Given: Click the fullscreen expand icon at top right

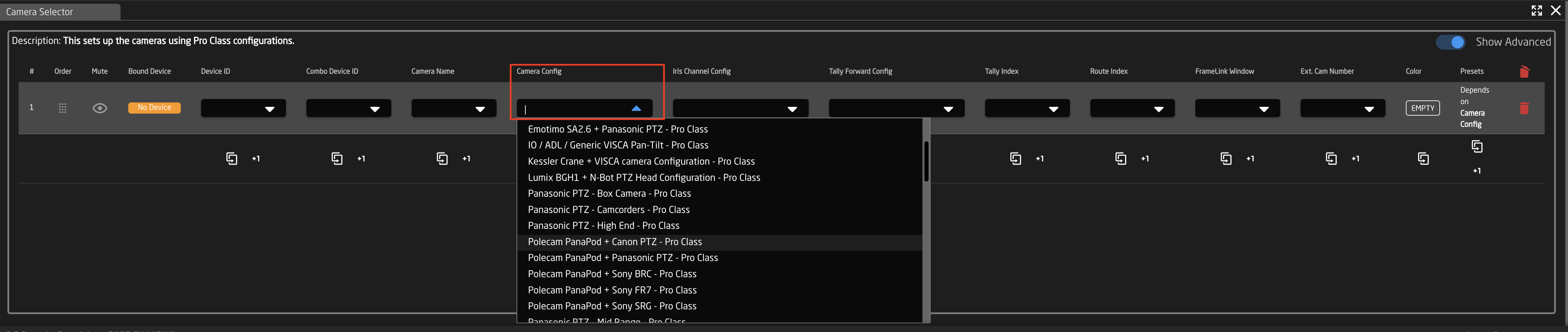Looking at the screenshot, I should click(1536, 10).
